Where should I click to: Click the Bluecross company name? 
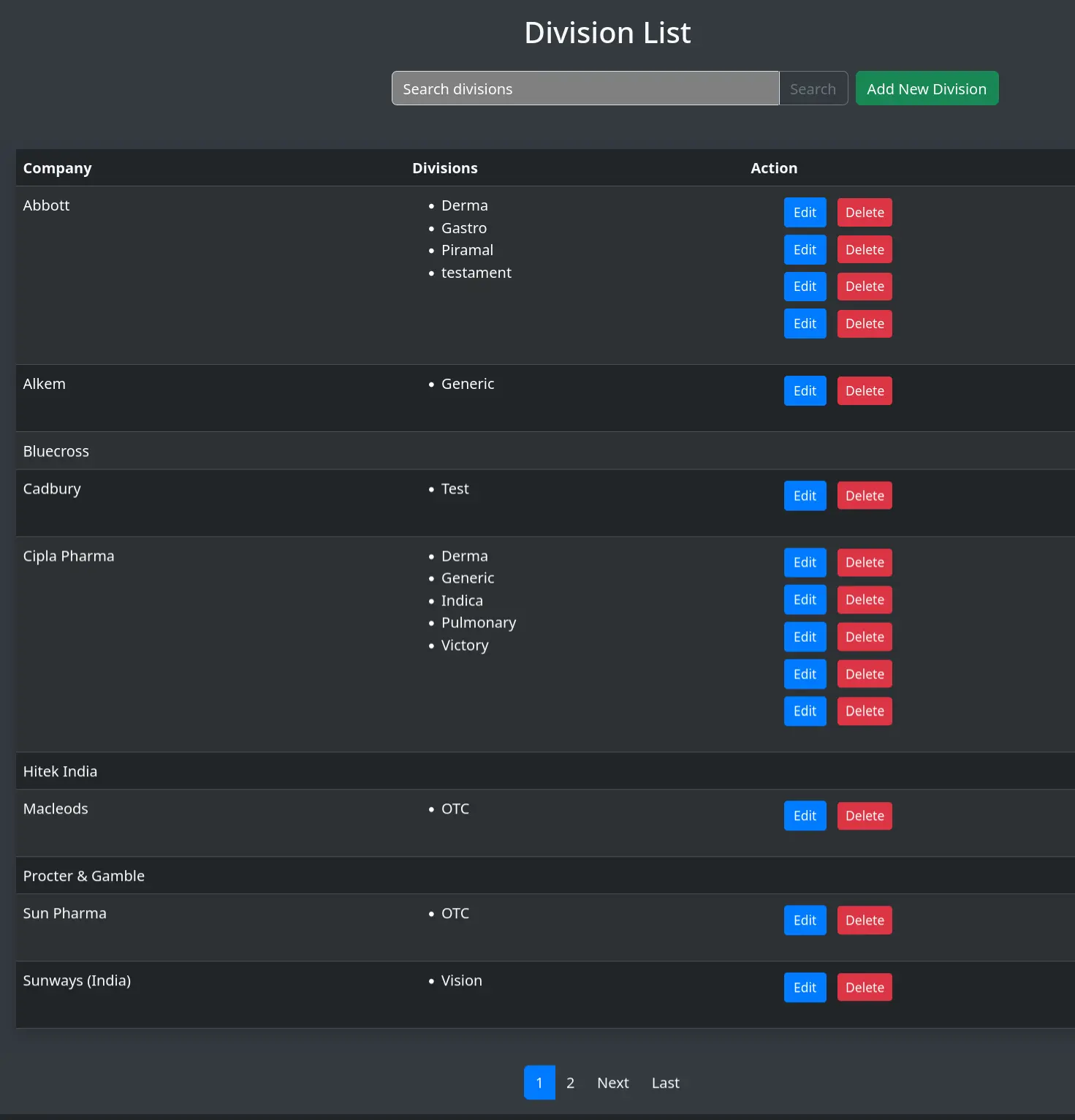click(56, 451)
